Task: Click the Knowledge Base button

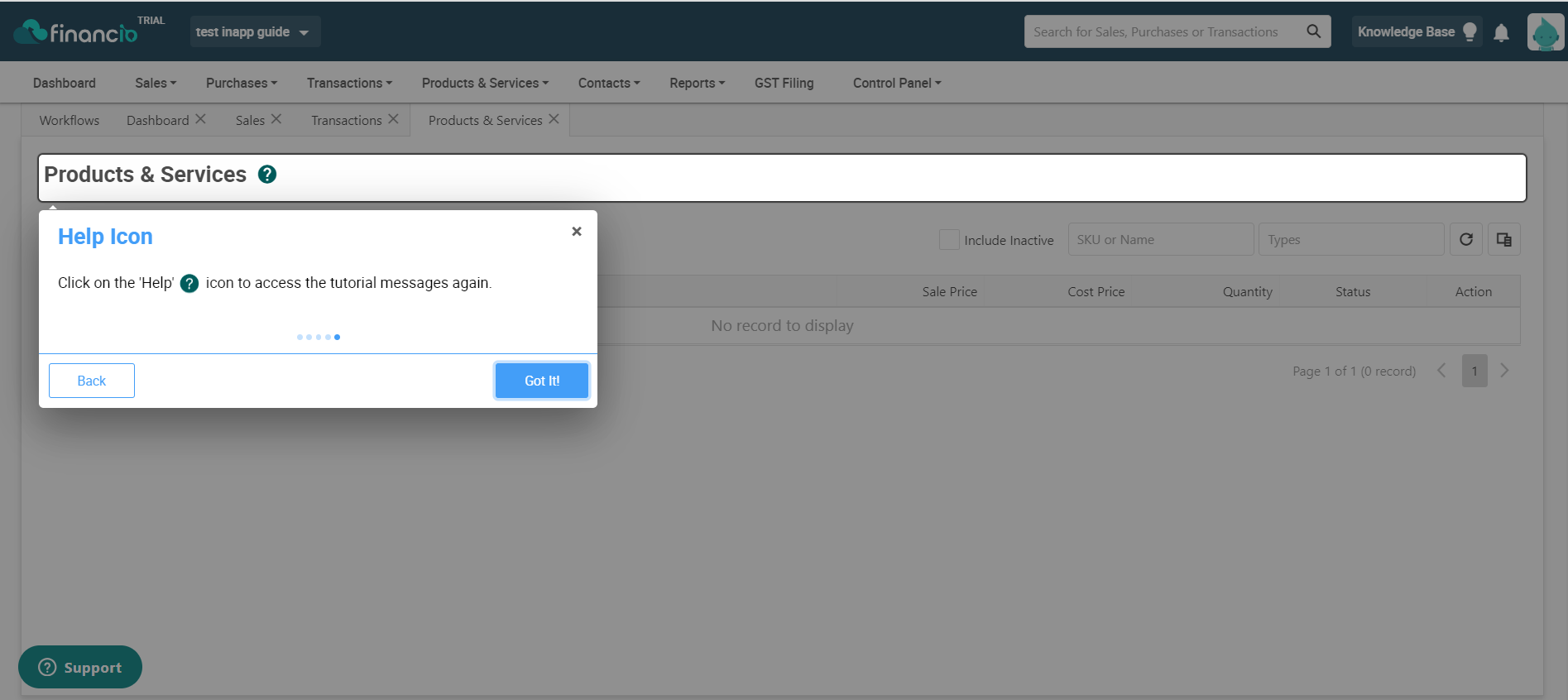Action: click(1416, 31)
